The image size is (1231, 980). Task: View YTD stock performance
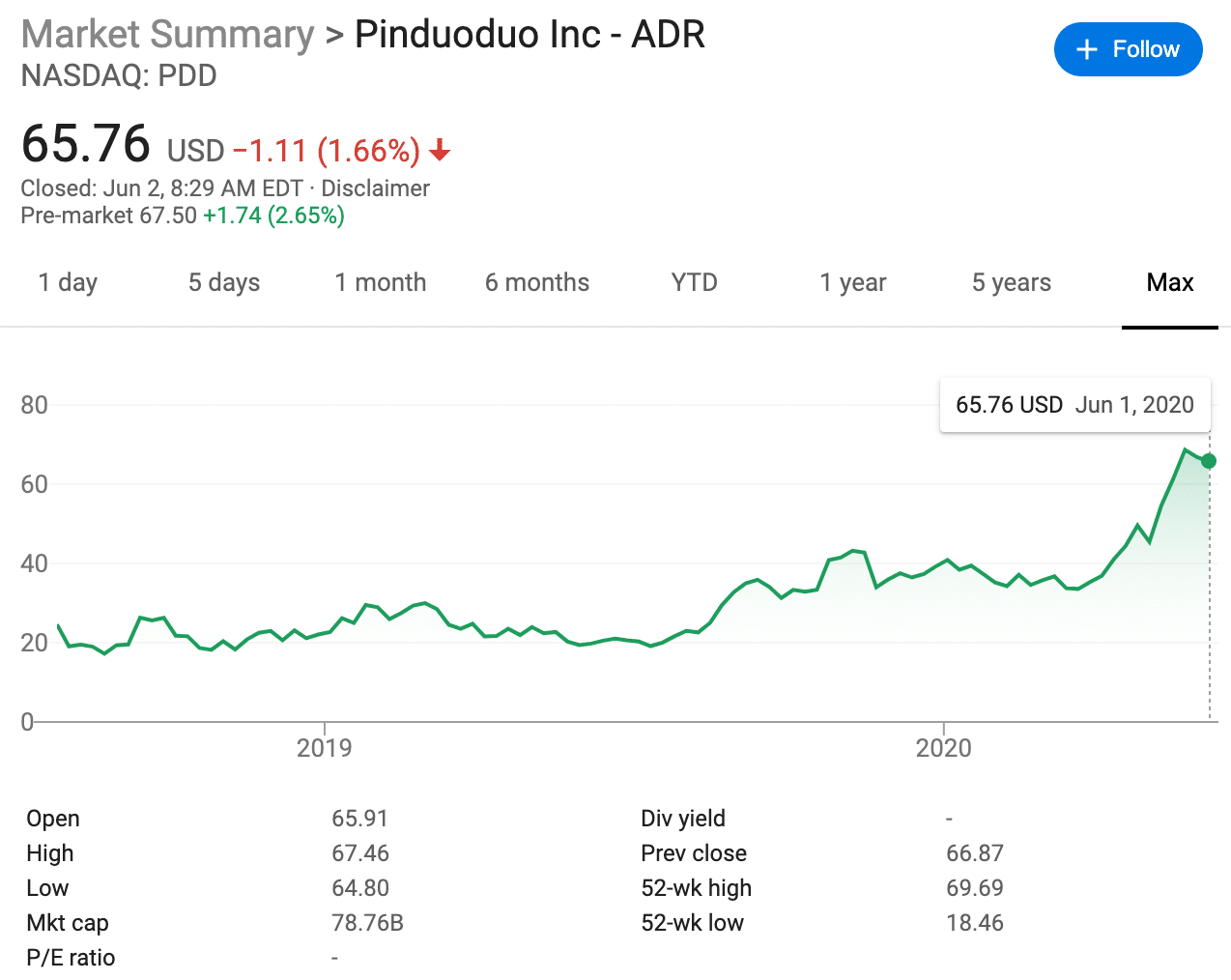point(693,282)
